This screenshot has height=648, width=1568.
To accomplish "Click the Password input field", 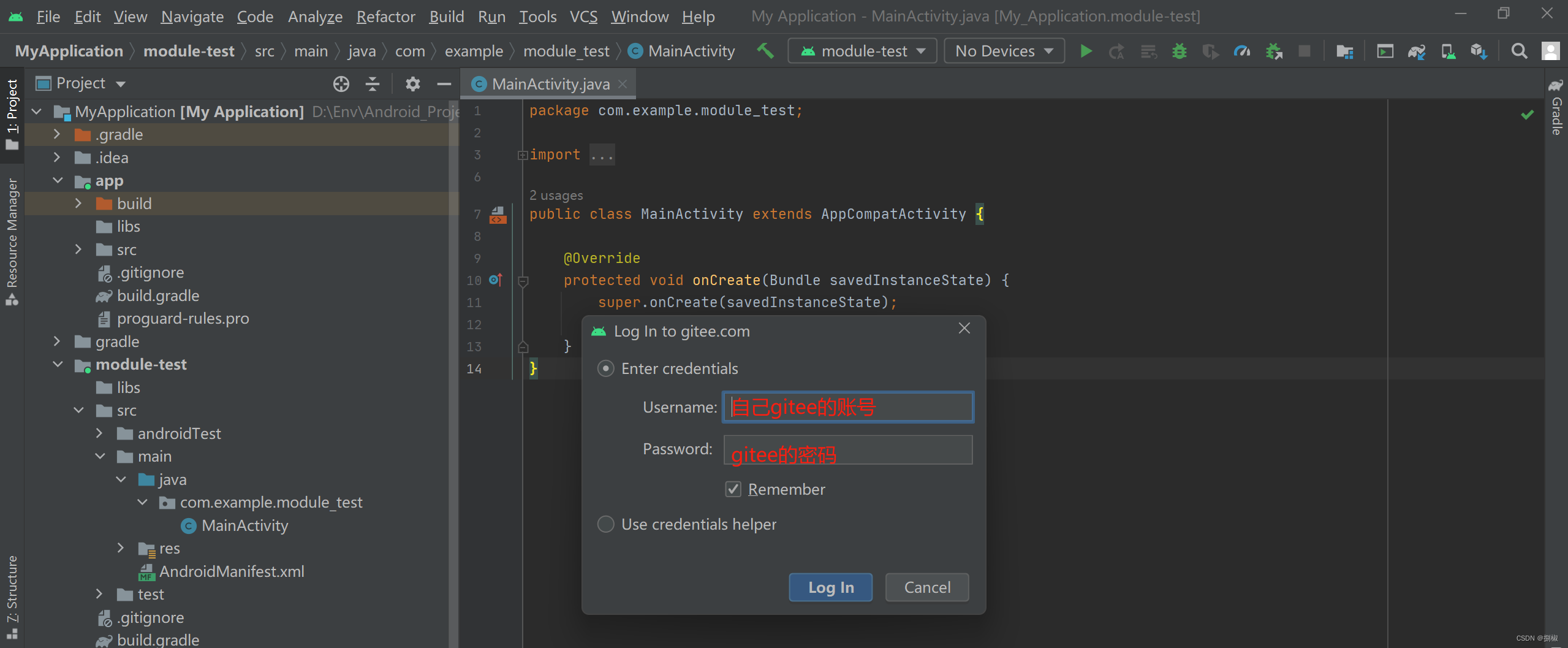I will pyautogui.click(x=848, y=450).
